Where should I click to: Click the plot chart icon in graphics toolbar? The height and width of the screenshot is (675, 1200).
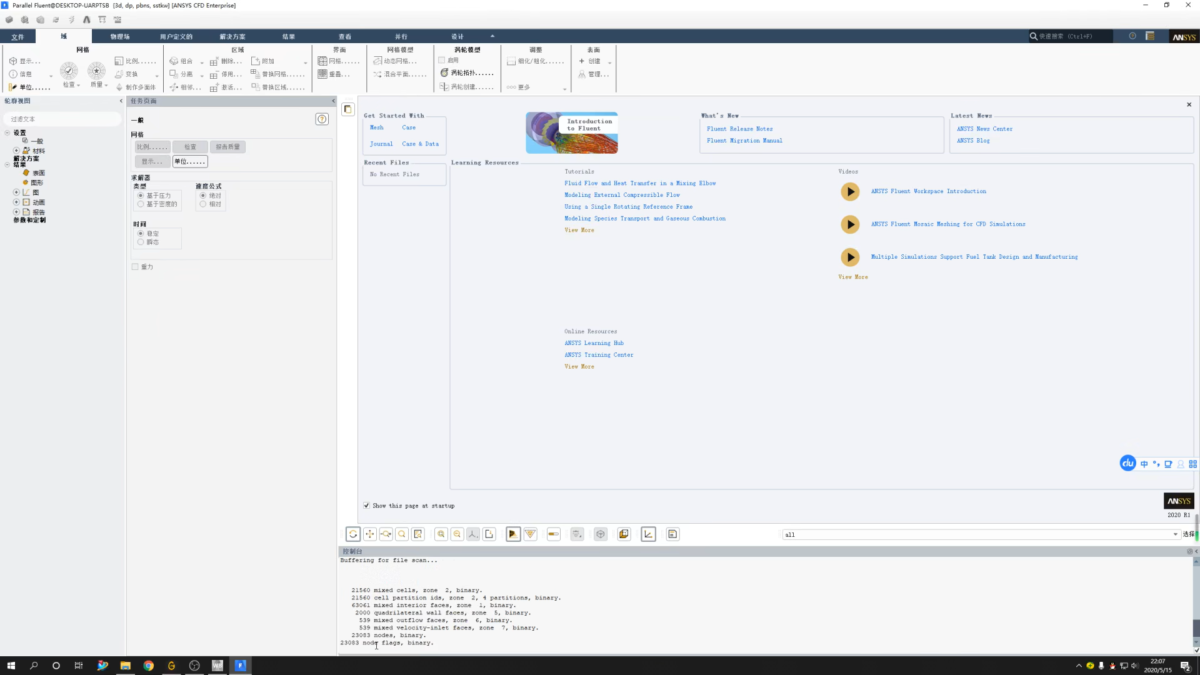[648, 534]
